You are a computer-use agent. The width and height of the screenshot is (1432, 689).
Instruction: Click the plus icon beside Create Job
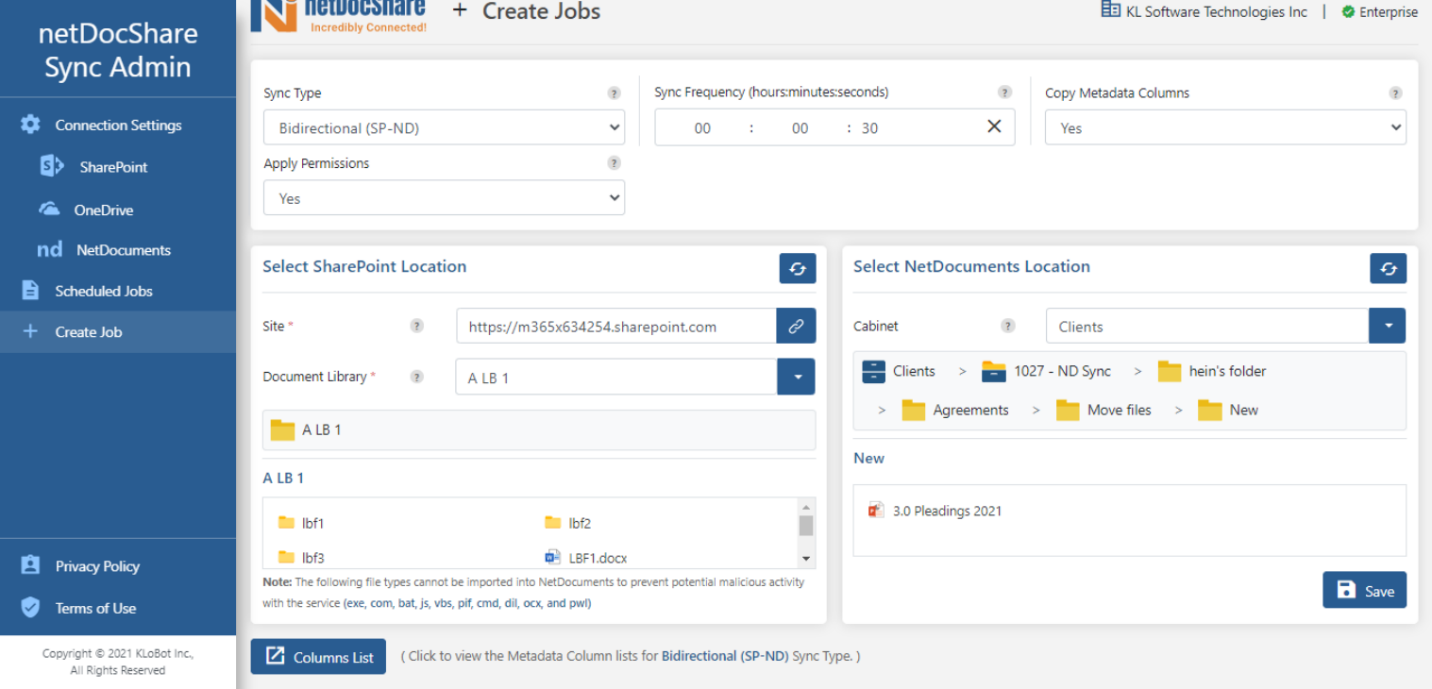point(30,332)
